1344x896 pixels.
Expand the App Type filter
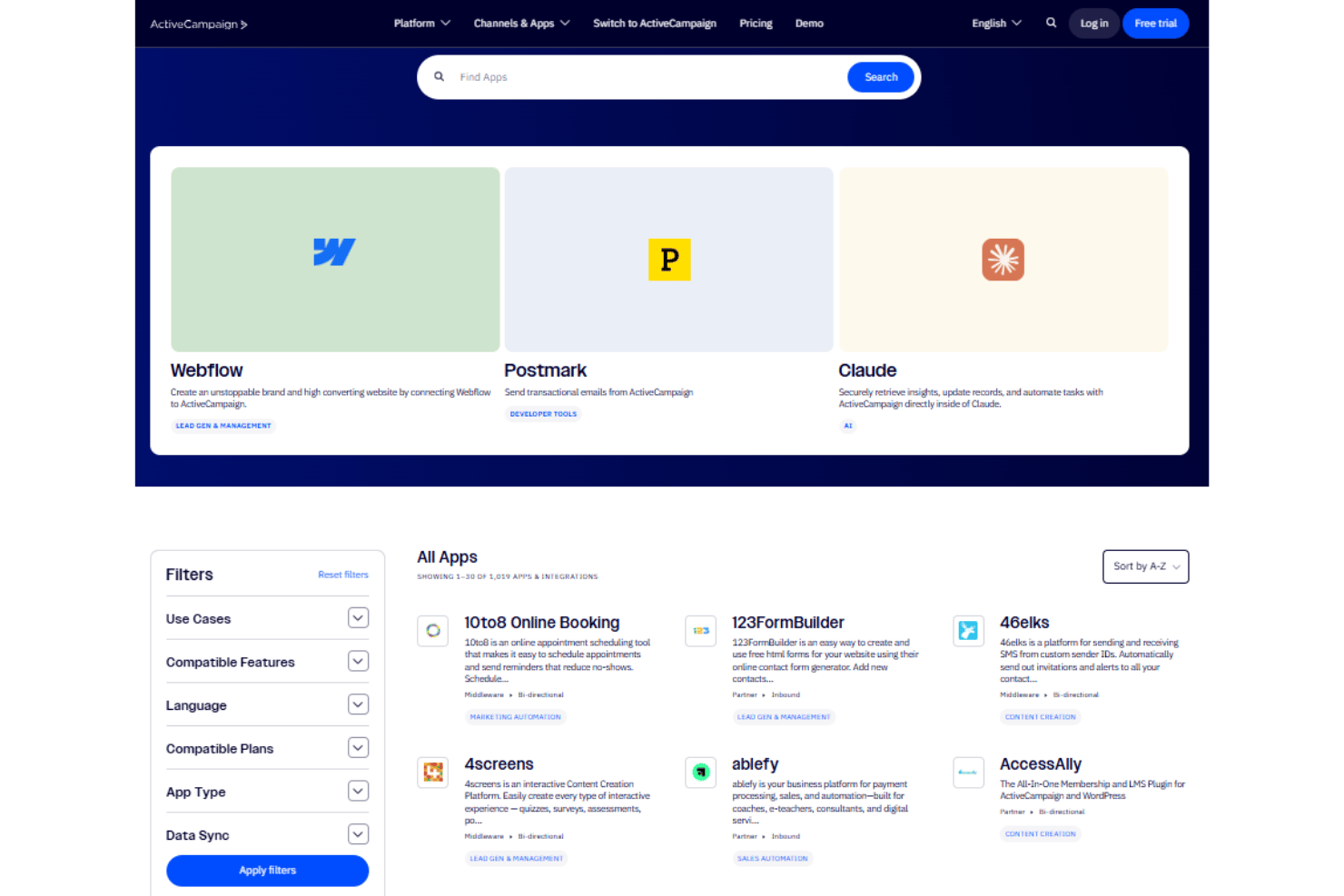(358, 792)
